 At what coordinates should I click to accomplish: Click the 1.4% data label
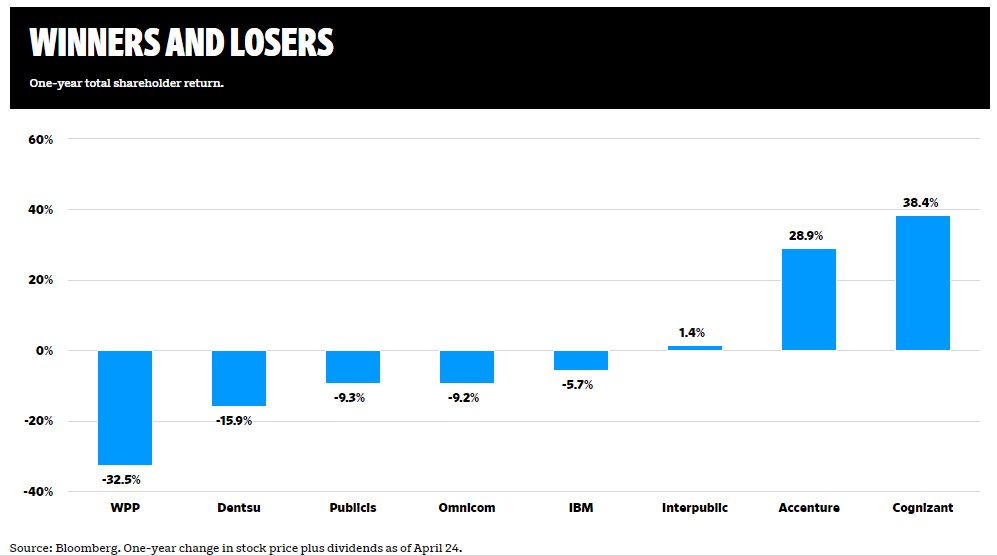point(692,333)
